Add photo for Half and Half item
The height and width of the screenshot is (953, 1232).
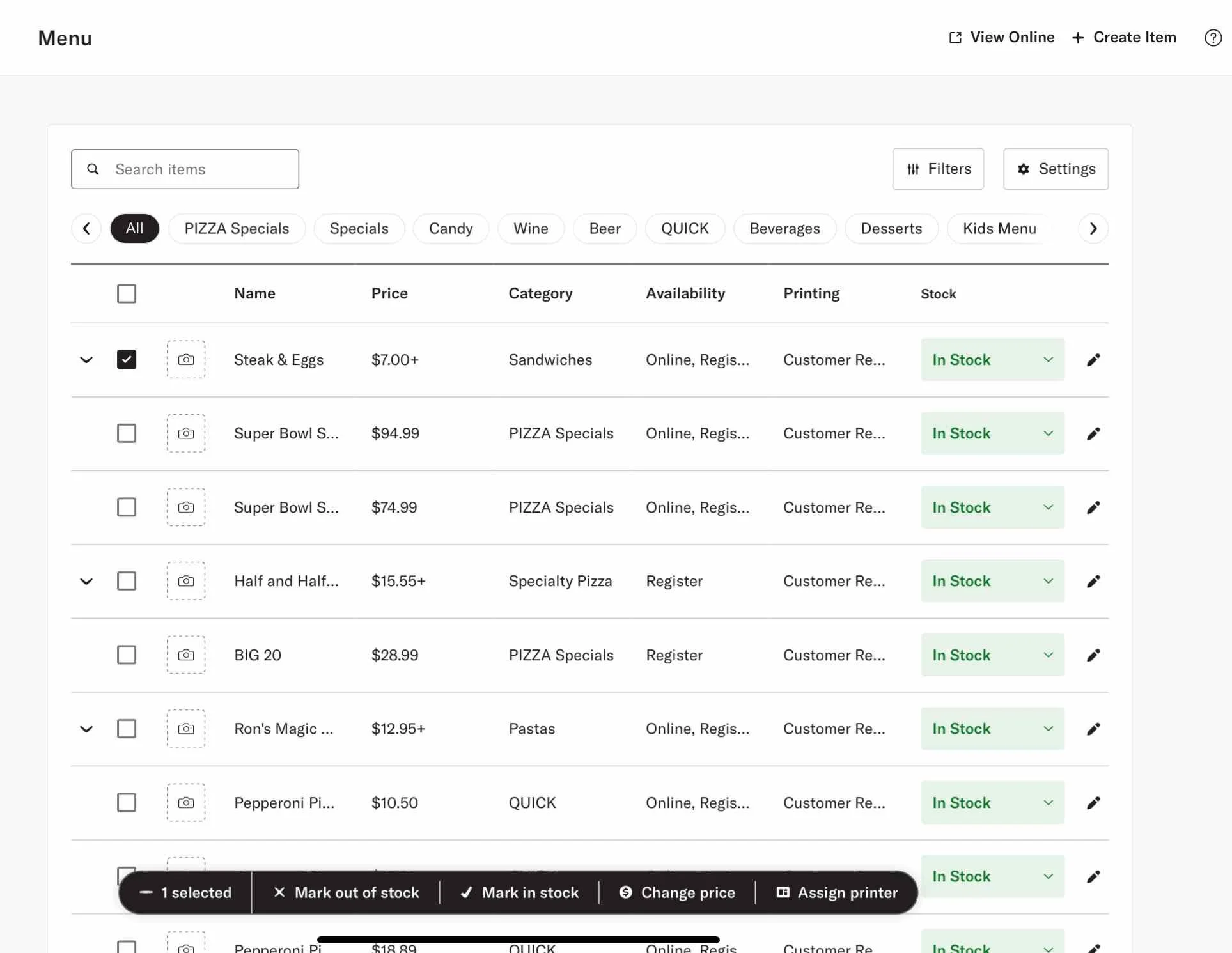tap(186, 581)
